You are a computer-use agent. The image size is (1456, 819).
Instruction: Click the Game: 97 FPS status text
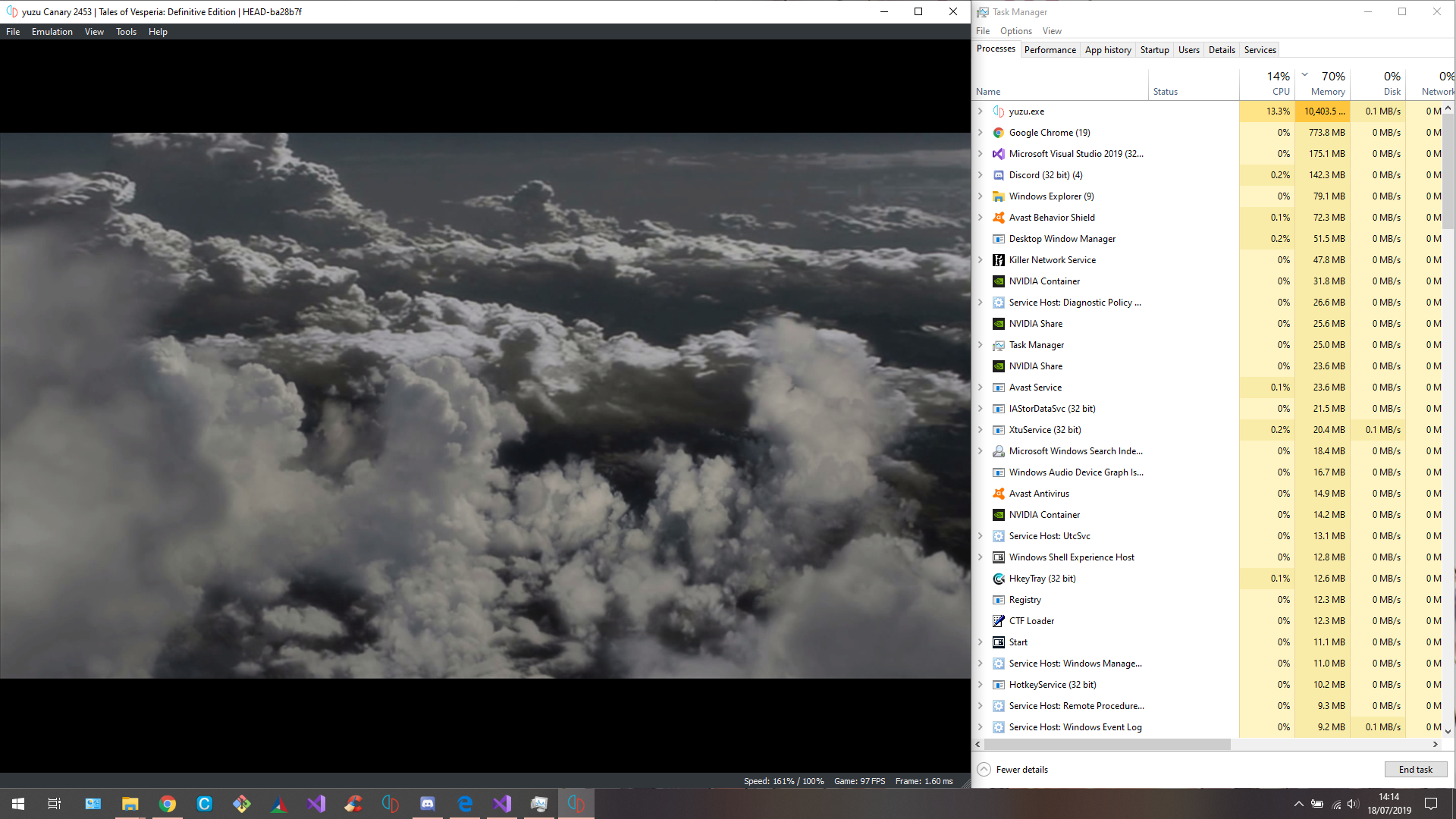pos(859,781)
